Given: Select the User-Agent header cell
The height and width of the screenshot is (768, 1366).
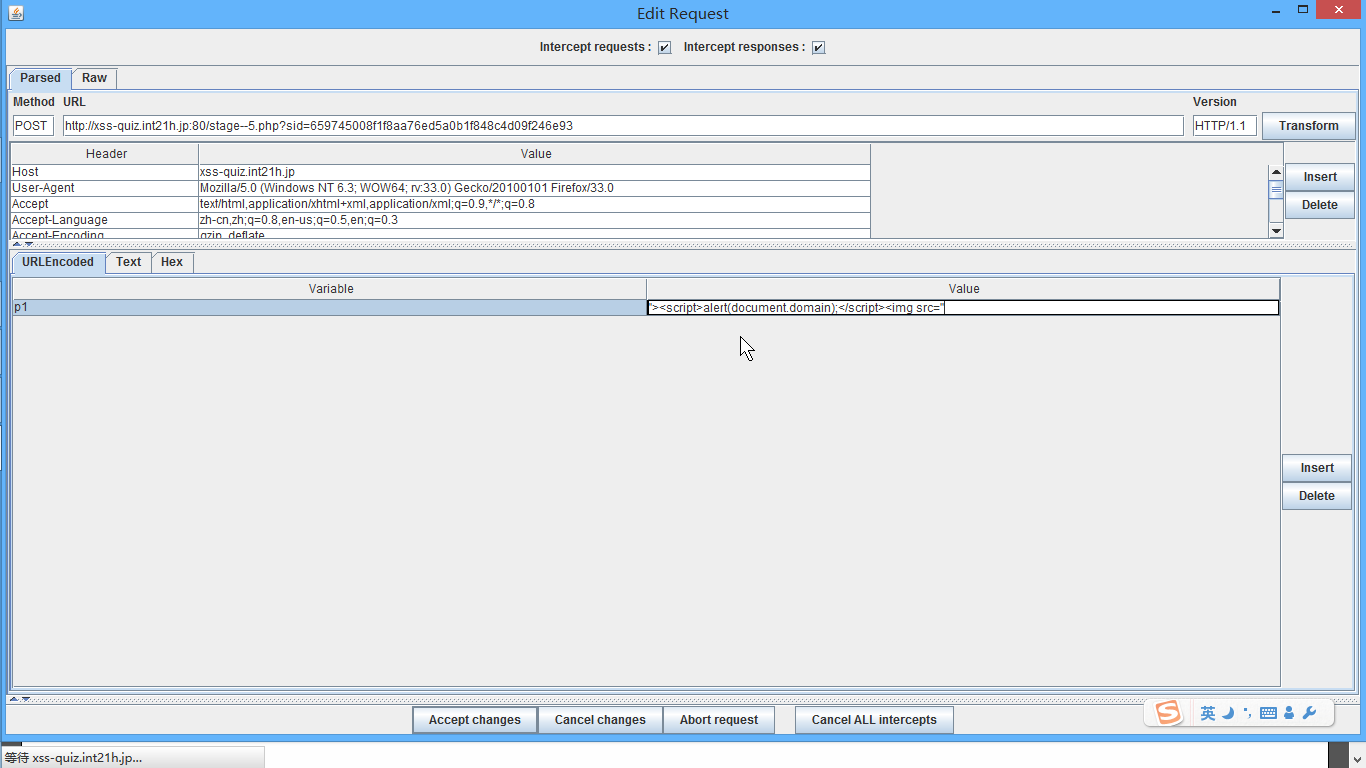Looking at the screenshot, I should (x=104, y=188).
